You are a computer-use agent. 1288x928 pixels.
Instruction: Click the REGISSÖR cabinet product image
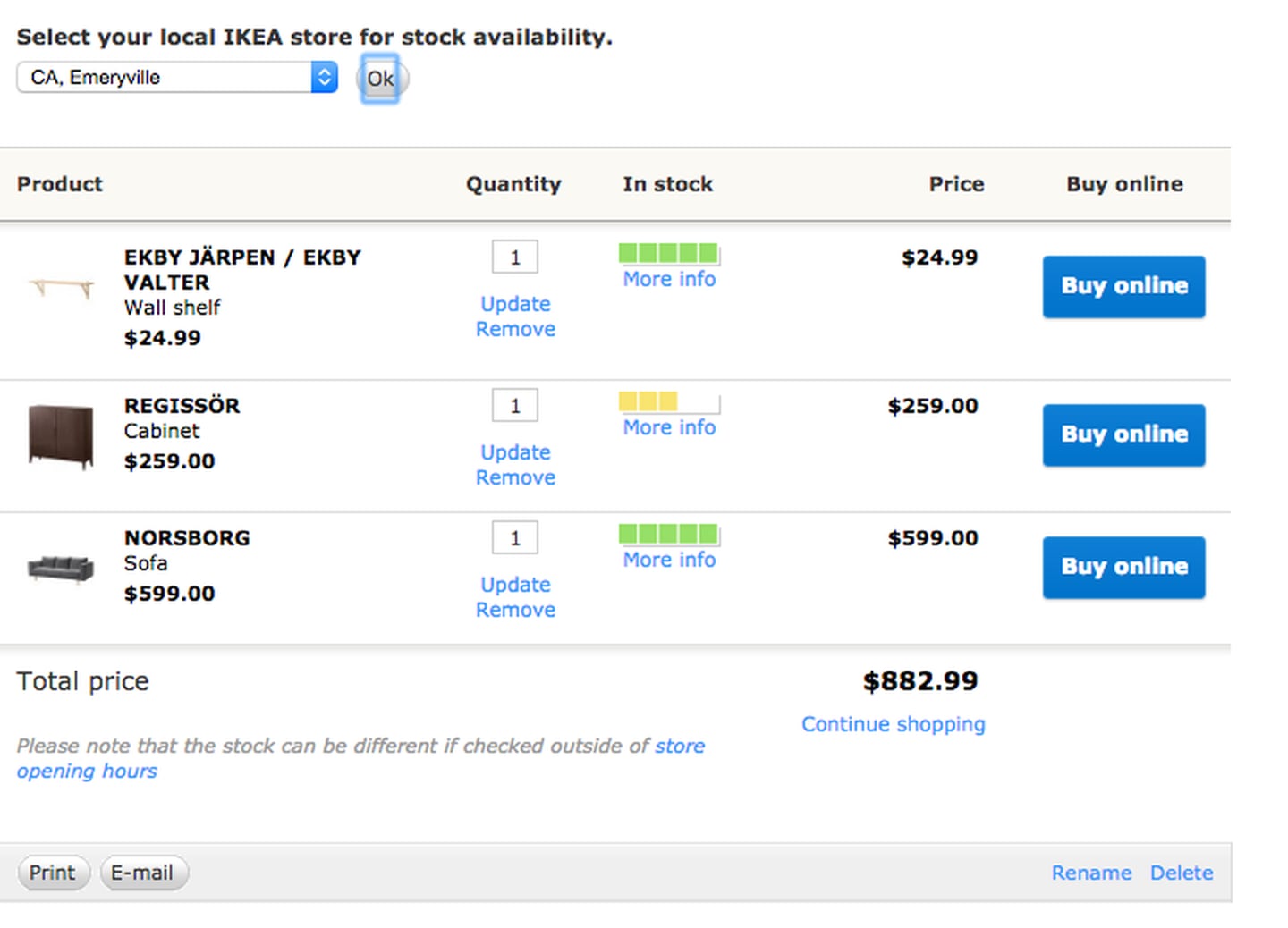tap(61, 435)
